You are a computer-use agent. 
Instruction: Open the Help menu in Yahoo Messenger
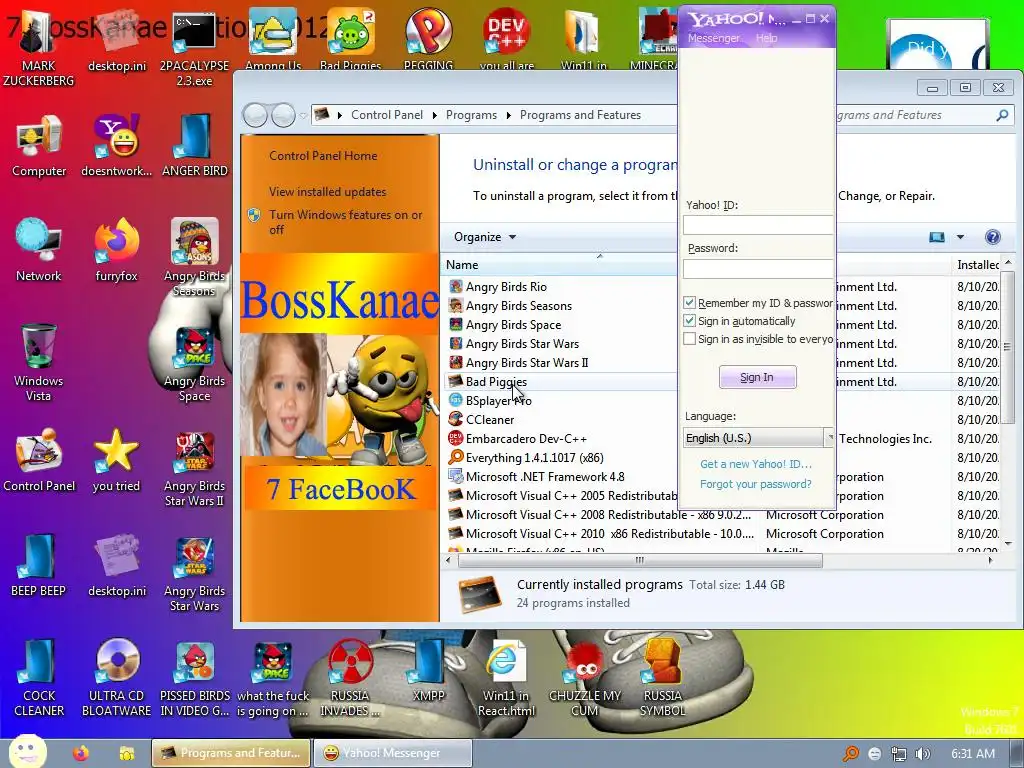[766, 38]
